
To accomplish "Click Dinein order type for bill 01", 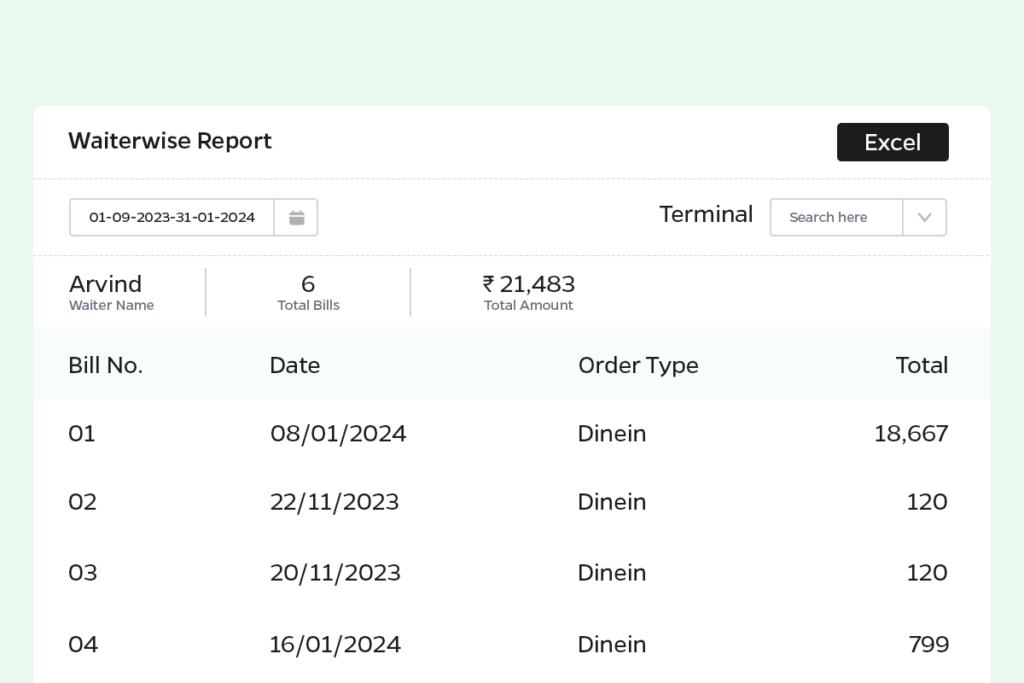I will click(x=612, y=434).
